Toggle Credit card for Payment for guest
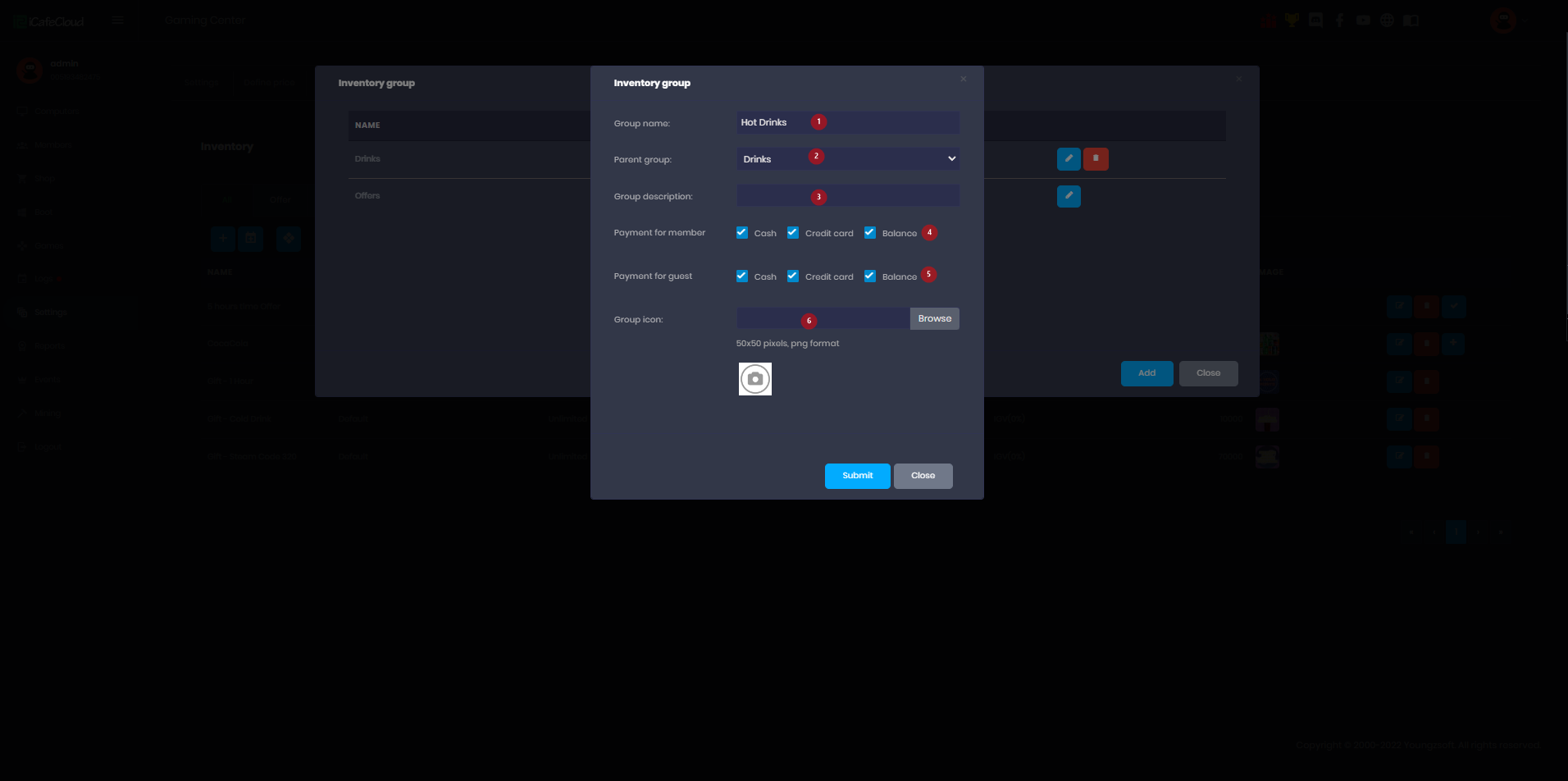 click(x=793, y=276)
